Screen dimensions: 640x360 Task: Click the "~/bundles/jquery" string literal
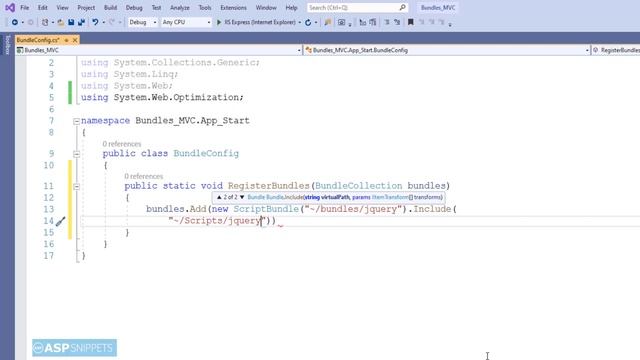pyautogui.click(x=353, y=209)
